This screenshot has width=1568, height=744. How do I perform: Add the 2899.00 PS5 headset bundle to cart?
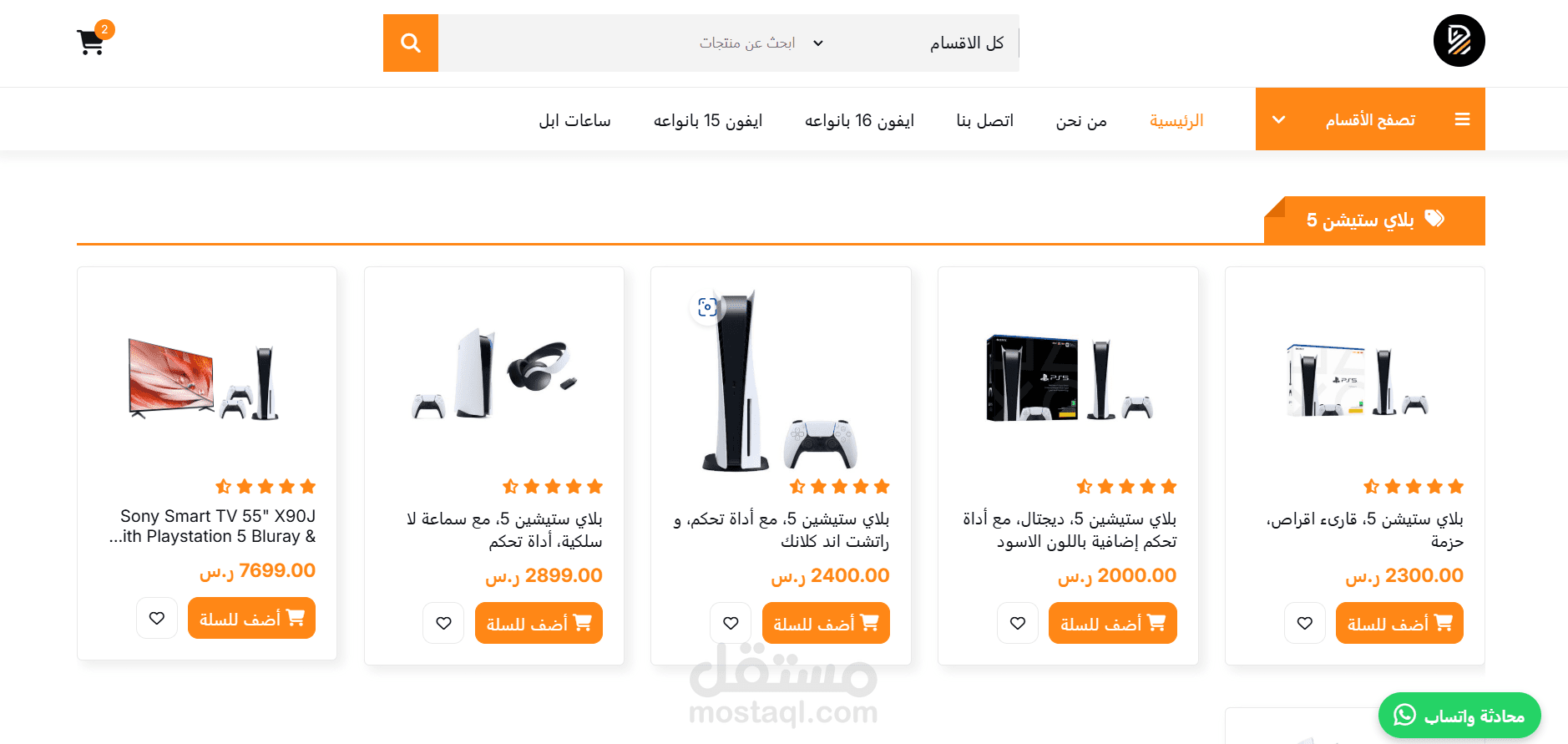(539, 623)
